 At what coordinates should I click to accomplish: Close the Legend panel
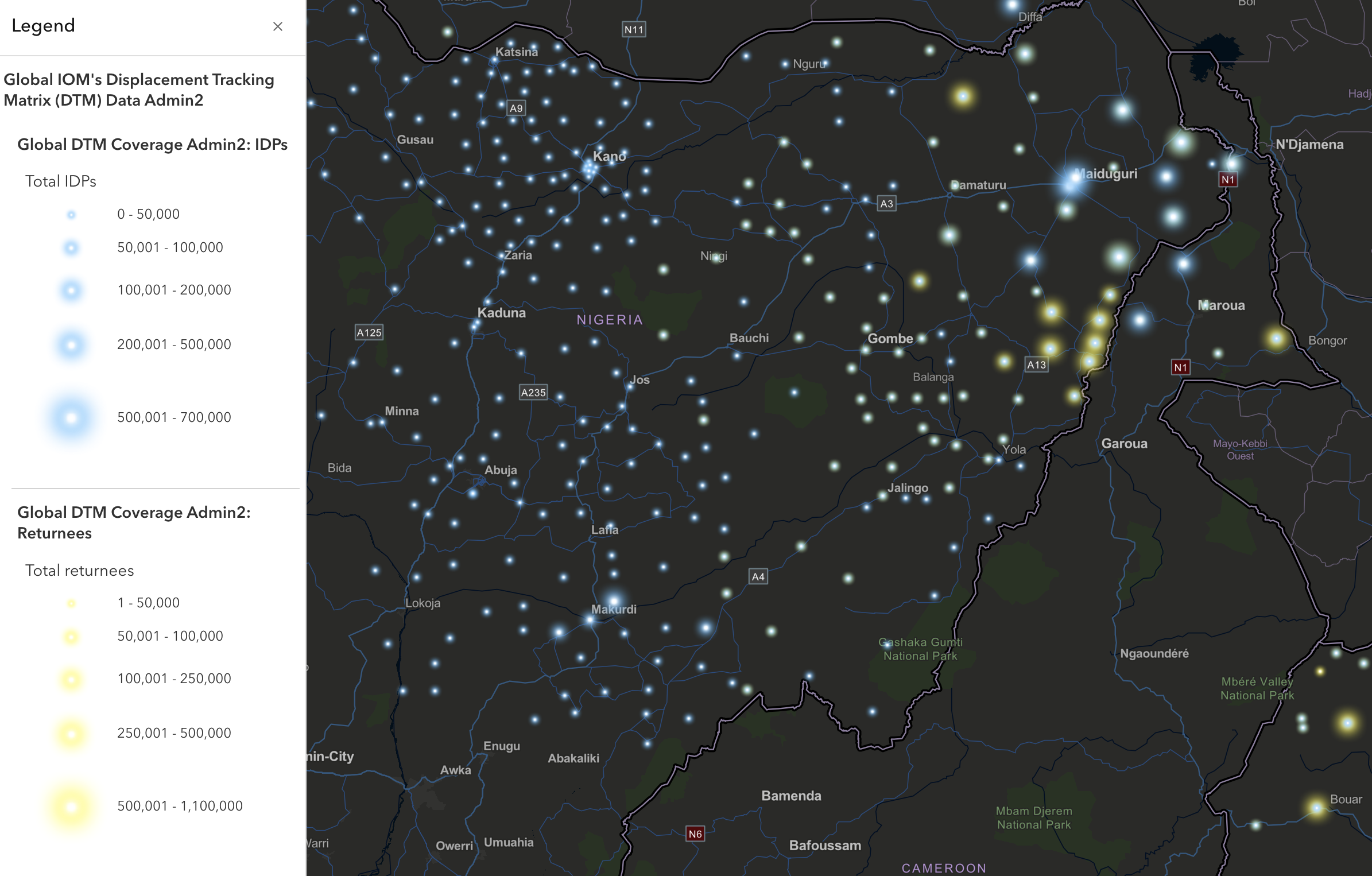pos(278,26)
